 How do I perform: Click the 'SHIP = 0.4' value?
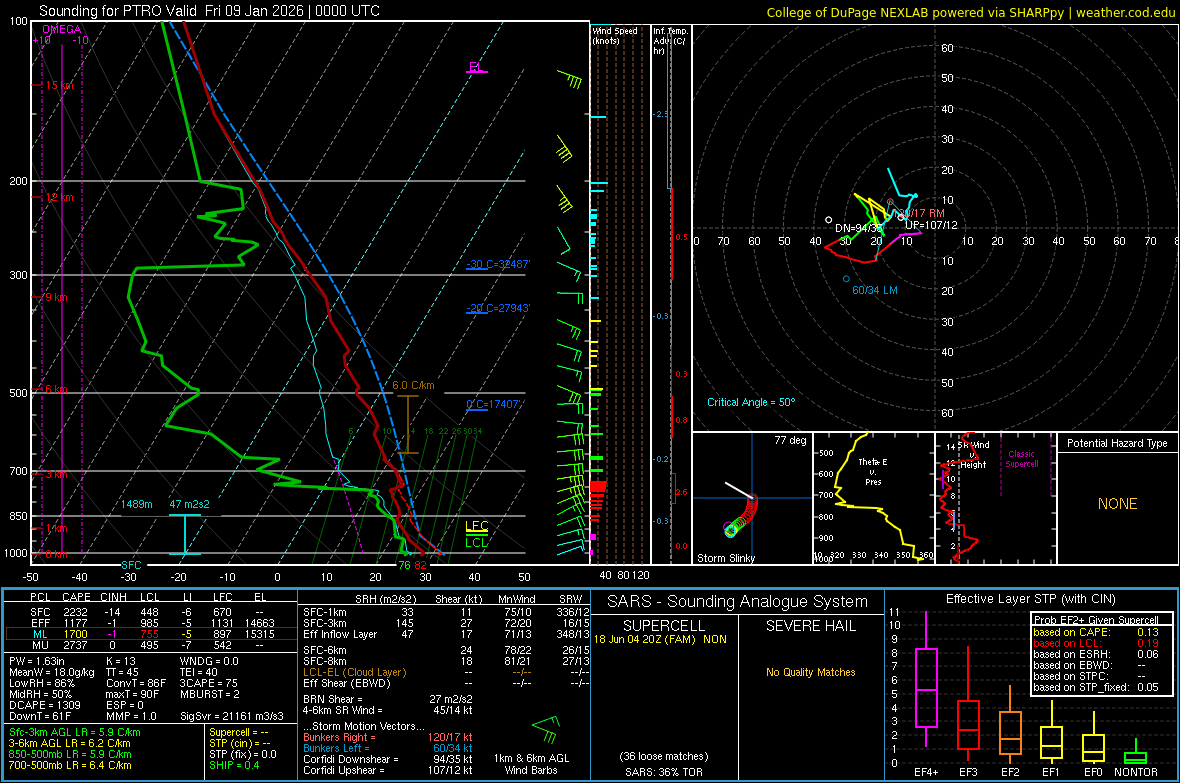pyautogui.click(x=234, y=765)
